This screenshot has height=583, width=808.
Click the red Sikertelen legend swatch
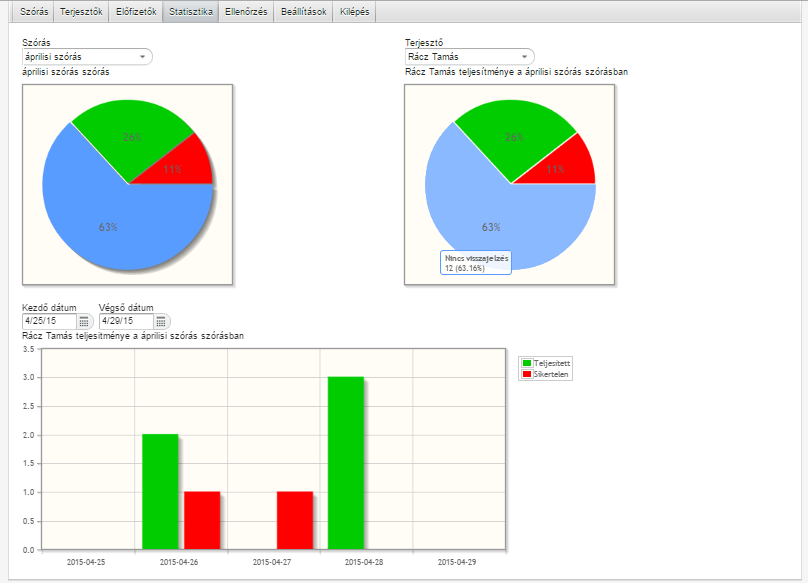click(527, 374)
